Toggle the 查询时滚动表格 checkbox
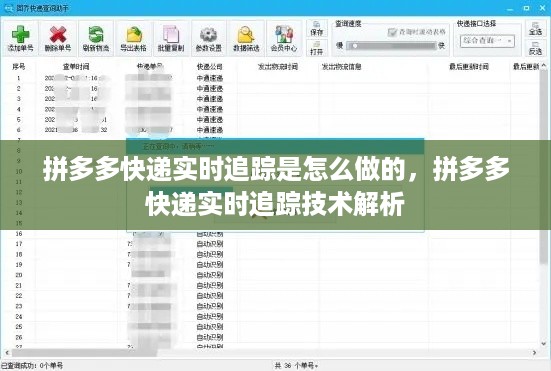Viewport: 551px width, 371px height. 392,32
